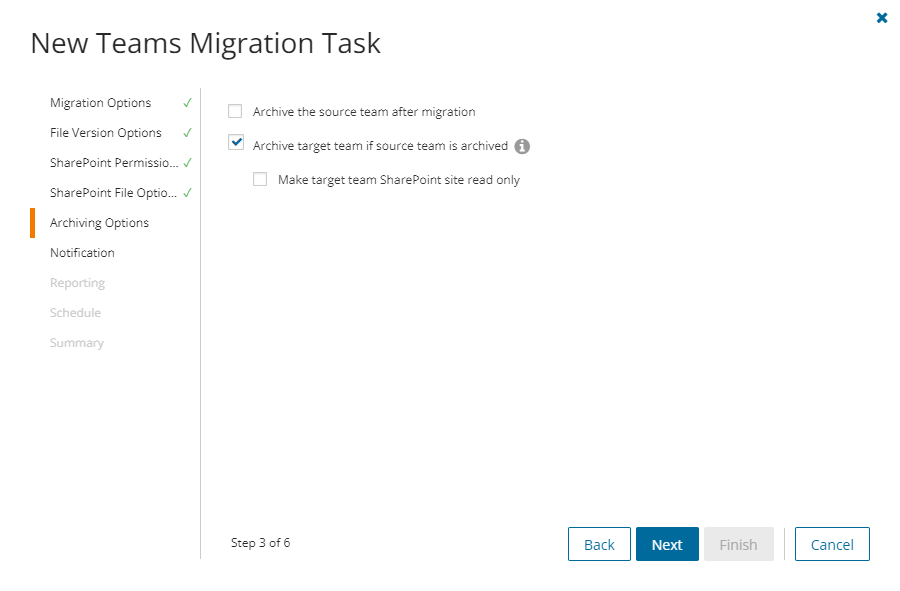This screenshot has height=591, width=900.
Task: Switch to SharePoint Permissions step
Action: [x=113, y=163]
